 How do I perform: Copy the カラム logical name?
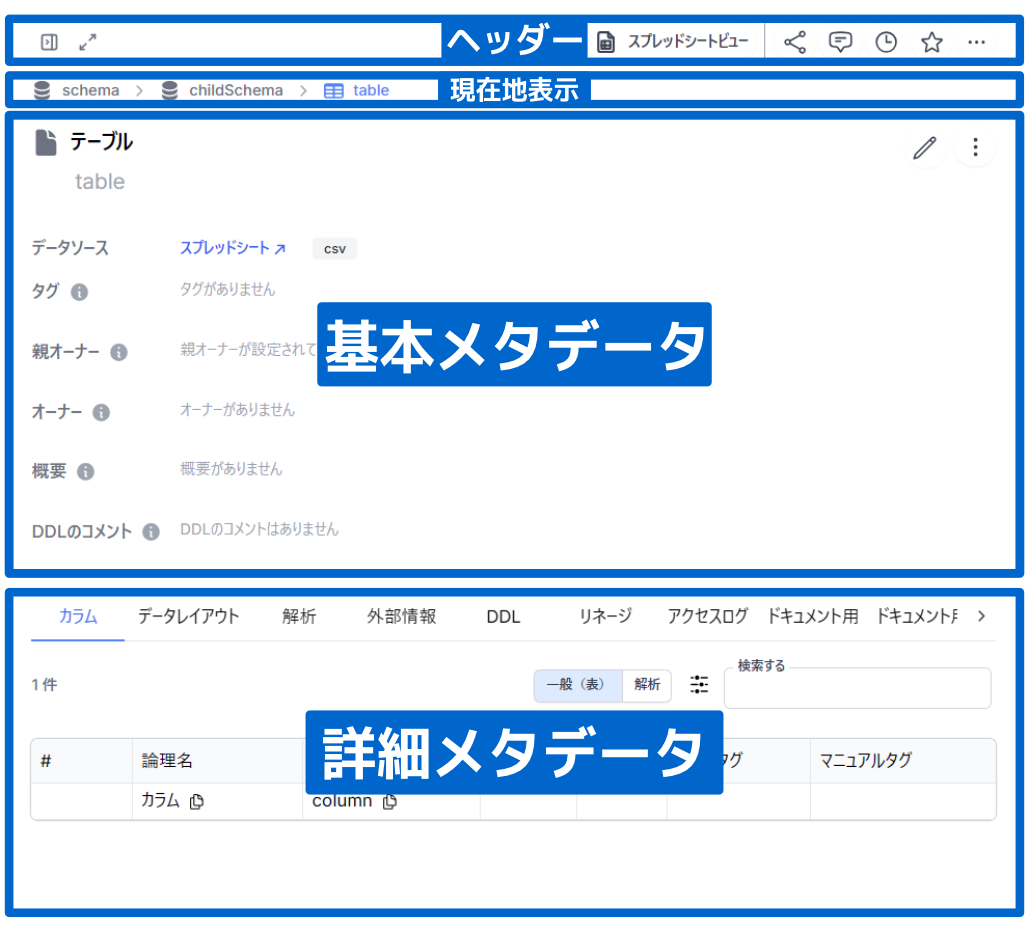coord(196,802)
